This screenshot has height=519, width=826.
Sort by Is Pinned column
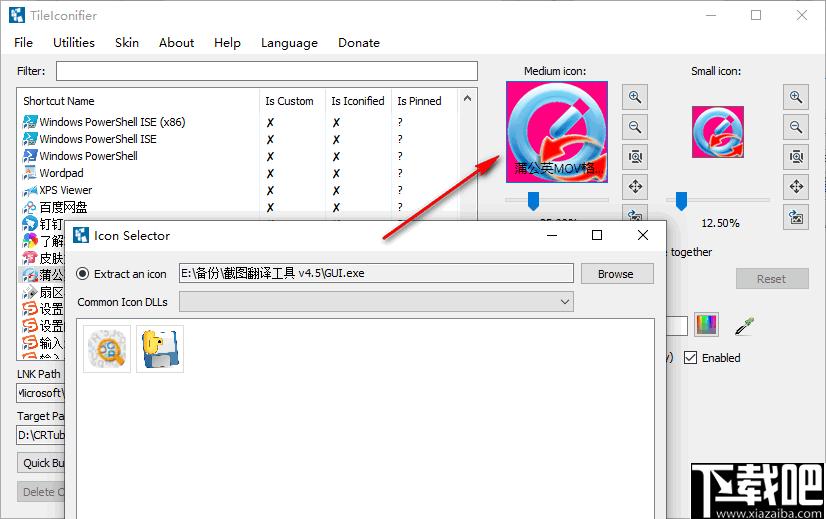[425, 101]
